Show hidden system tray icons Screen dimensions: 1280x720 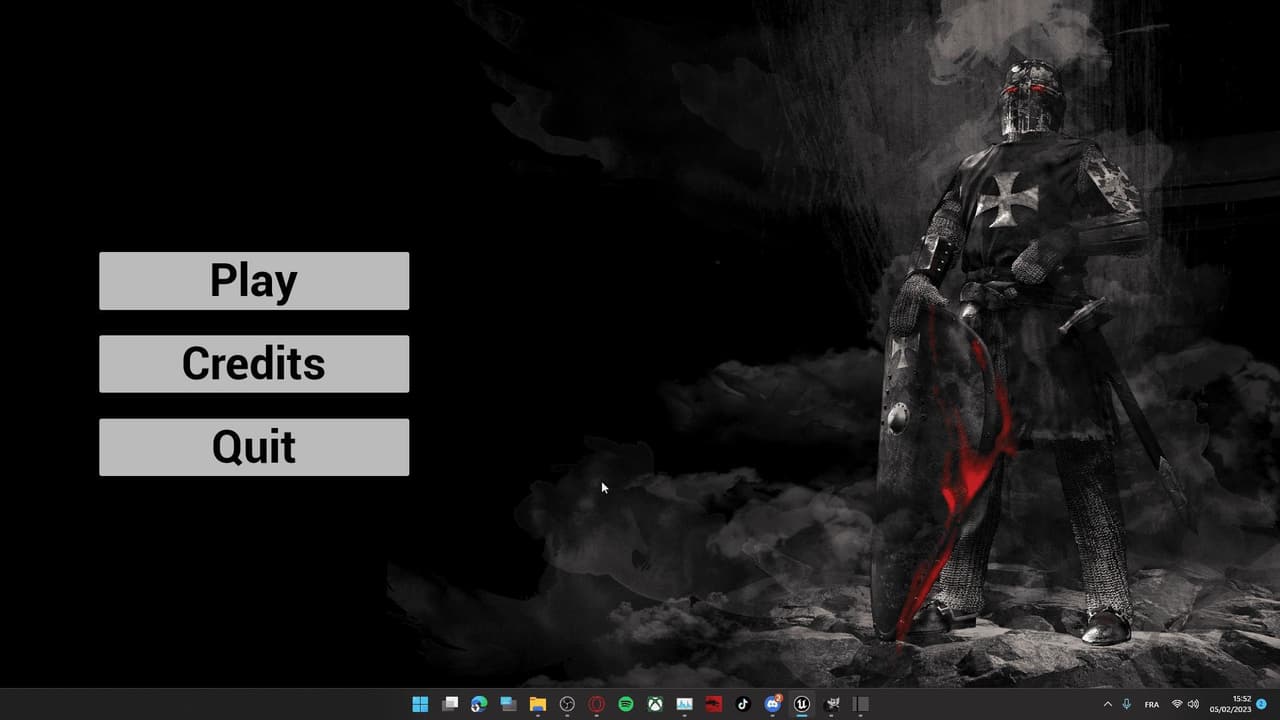(x=1107, y=705)
